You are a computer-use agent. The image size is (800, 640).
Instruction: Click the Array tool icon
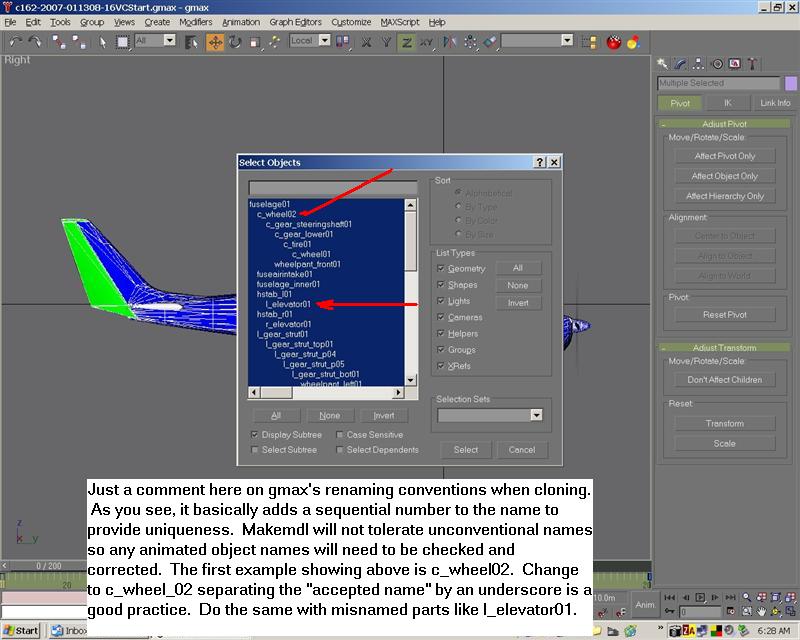point(470,42)
